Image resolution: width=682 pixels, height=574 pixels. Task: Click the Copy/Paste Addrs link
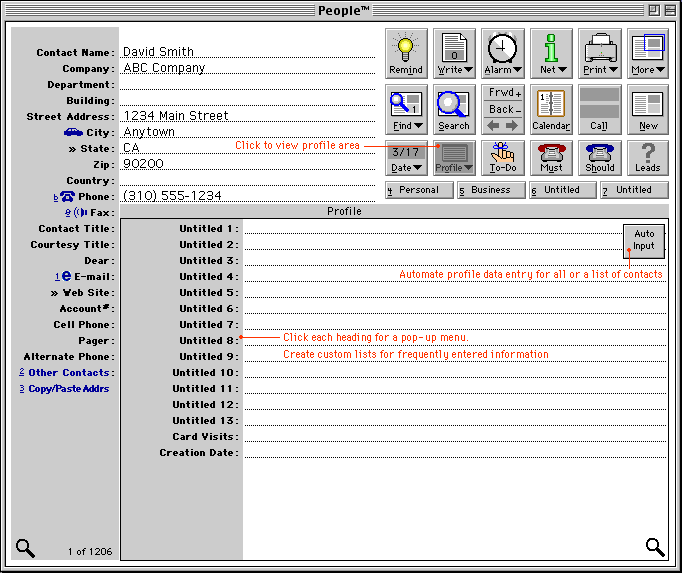68,389
